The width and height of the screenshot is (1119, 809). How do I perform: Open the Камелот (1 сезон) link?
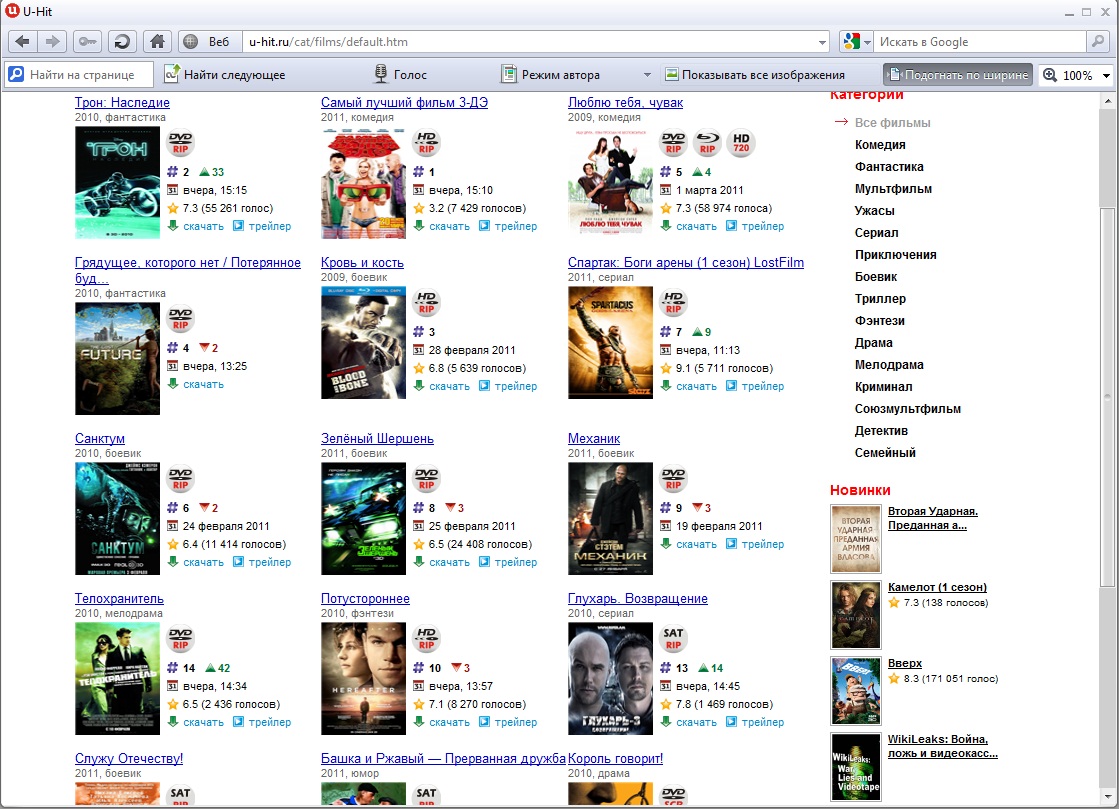[937, 587]
